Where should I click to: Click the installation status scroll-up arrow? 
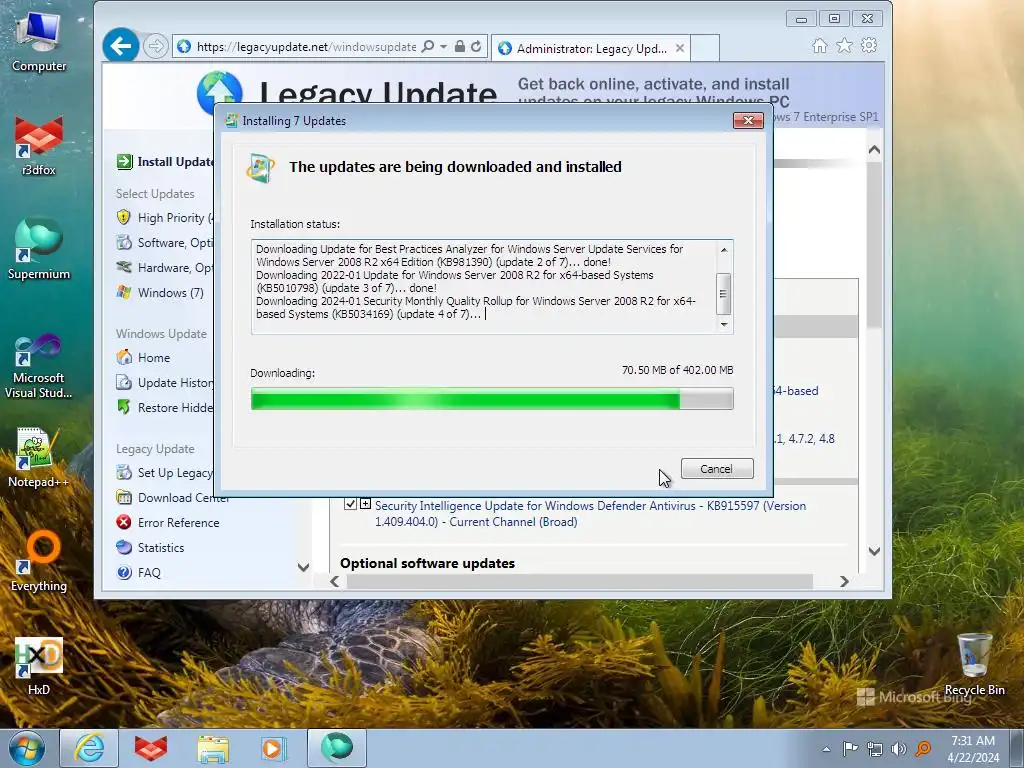pyautogui.click(x=724, y=250)
